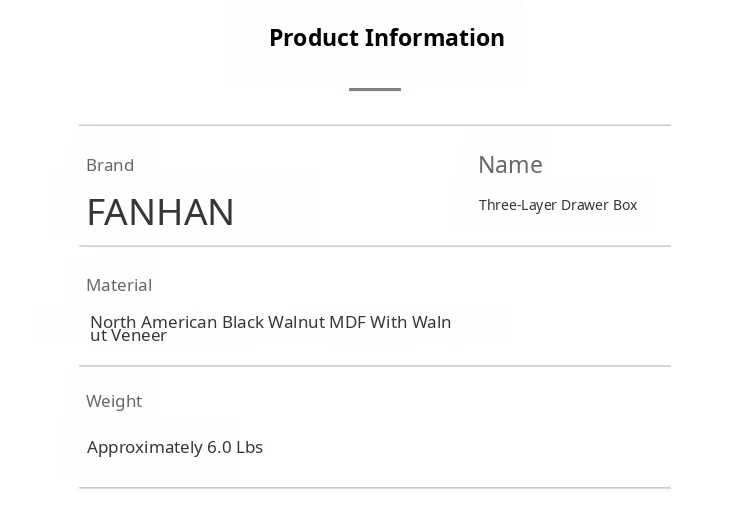This screenshot has width=750, height=507.
Task: Click the short gray underline below heading
Action: (375, 89)
